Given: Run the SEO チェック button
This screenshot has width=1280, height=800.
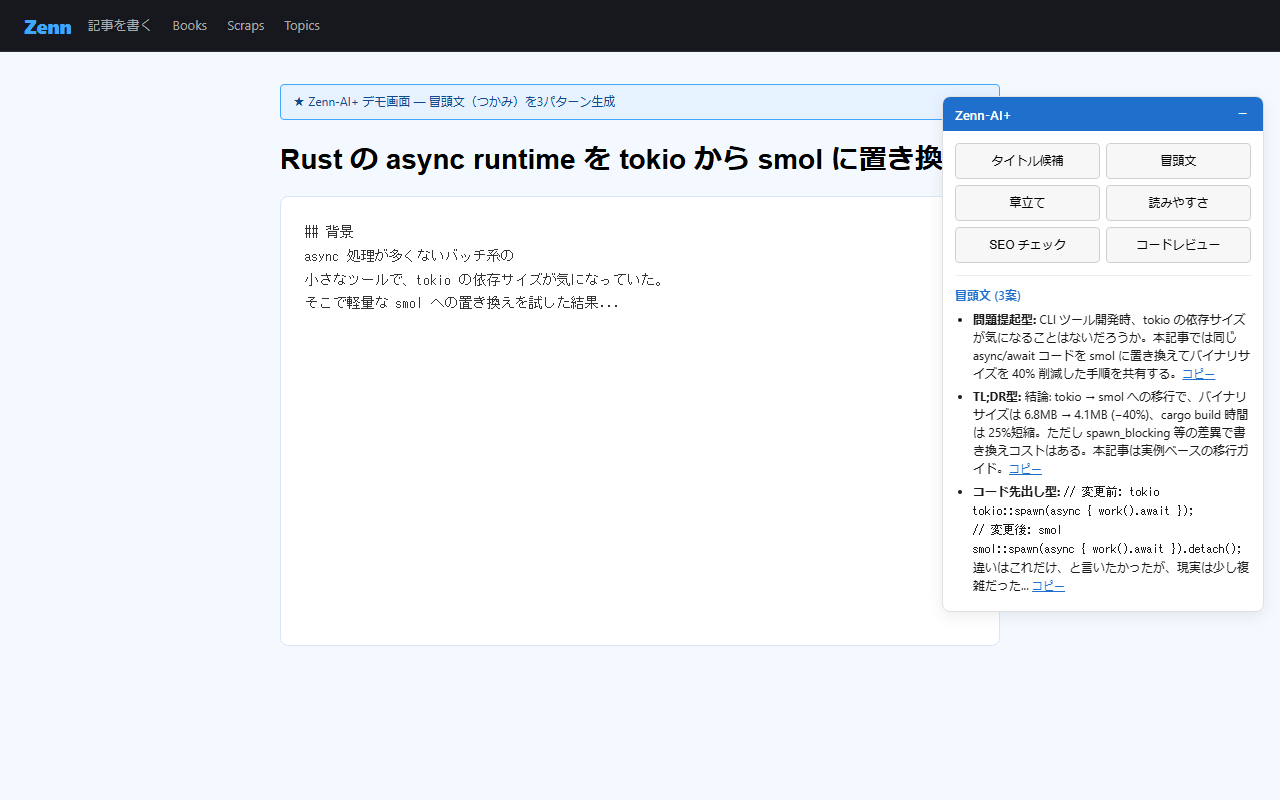Looking at the screenshot, I should tap(1027, 245).
